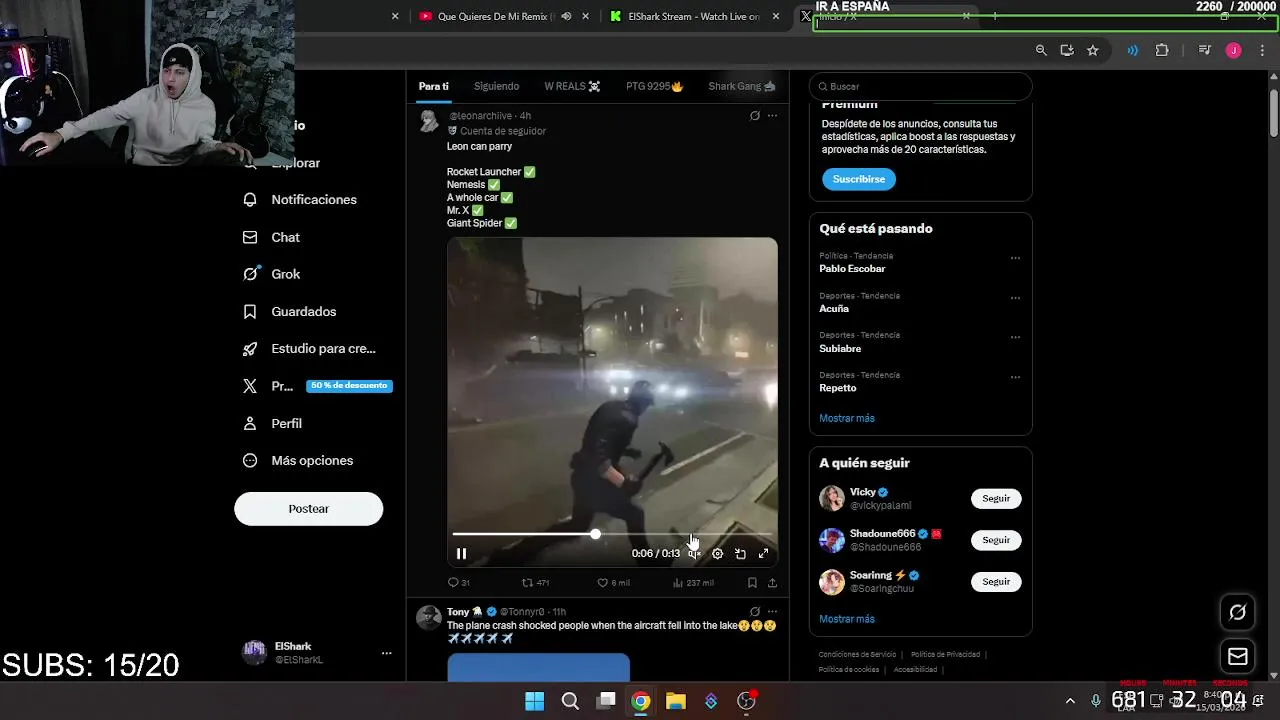Open Chrome extensions puzzle icon
The width and height of the screenshot is (1280, 720).
1162,50
